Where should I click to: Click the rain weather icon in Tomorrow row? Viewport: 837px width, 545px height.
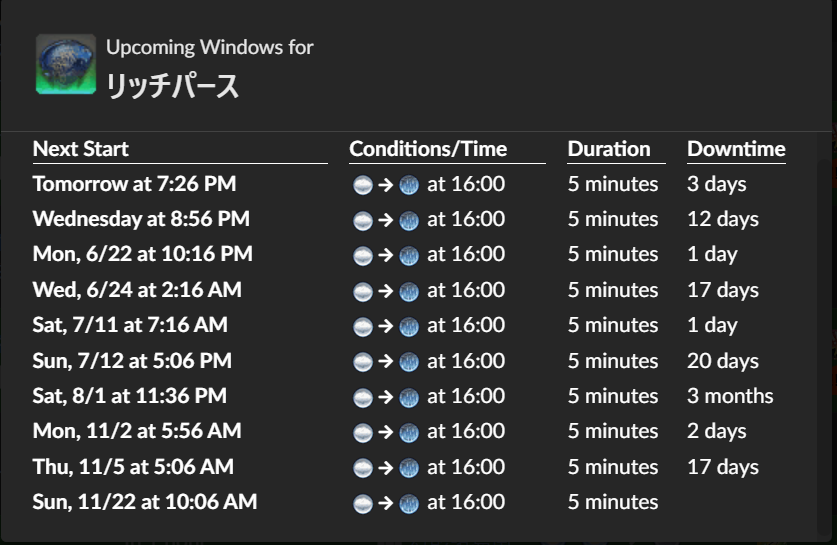click(x=409, y=185)
